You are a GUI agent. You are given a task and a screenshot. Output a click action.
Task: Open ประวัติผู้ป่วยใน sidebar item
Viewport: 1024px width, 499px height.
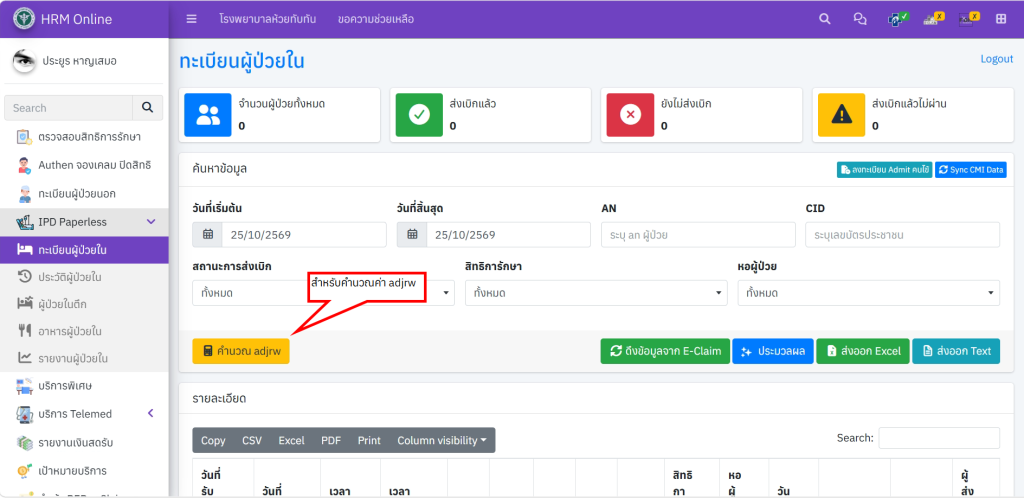[84, 277]
